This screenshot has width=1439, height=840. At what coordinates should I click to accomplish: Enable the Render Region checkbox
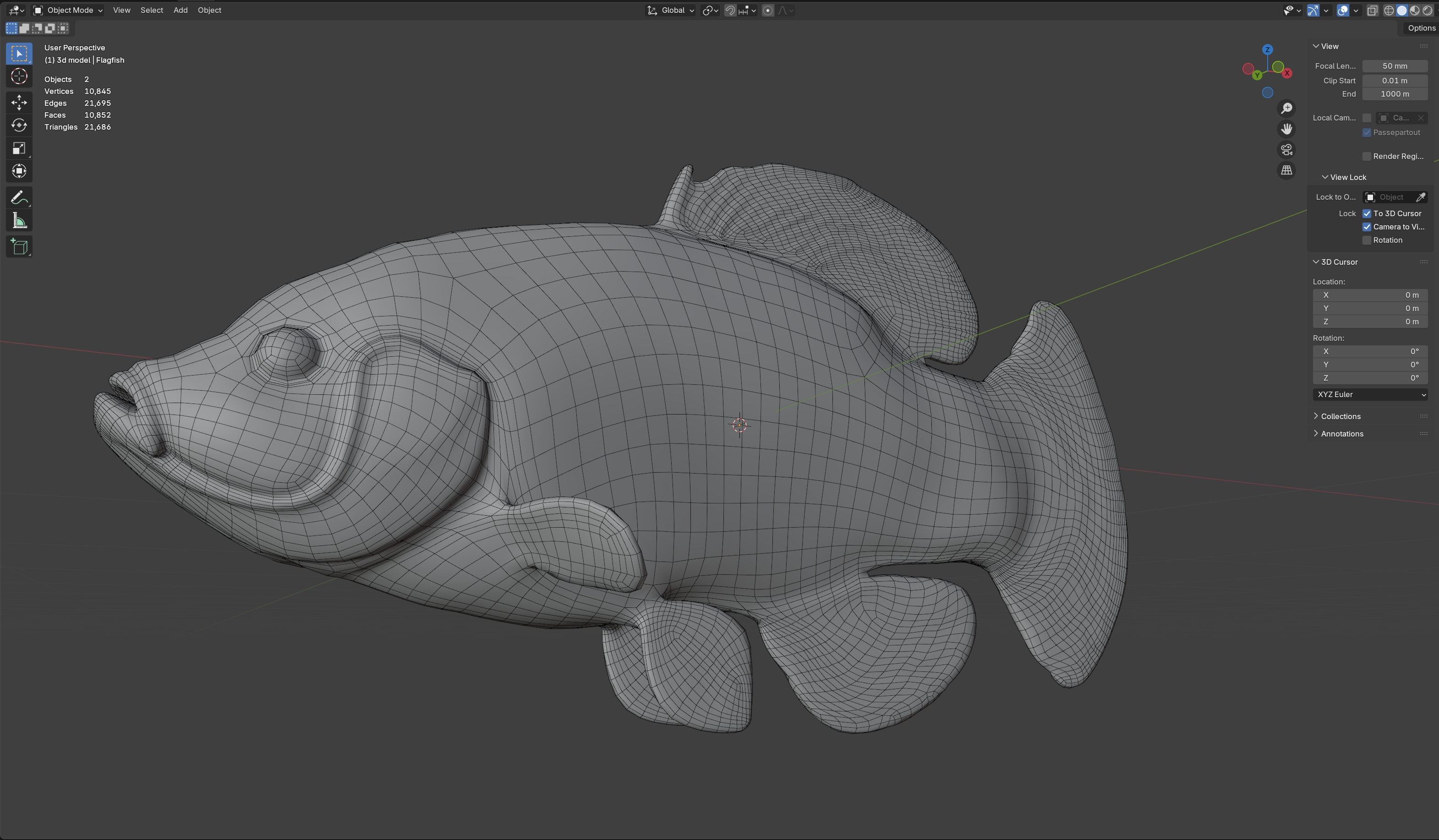point(1367,157)
